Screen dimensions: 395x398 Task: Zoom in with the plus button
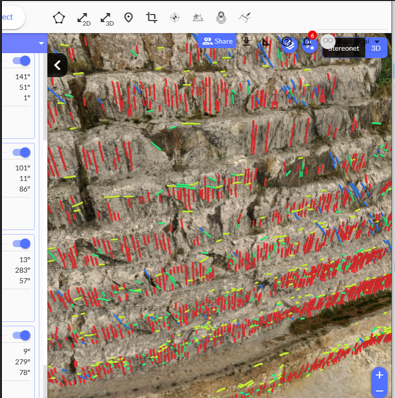click(379, 375)
